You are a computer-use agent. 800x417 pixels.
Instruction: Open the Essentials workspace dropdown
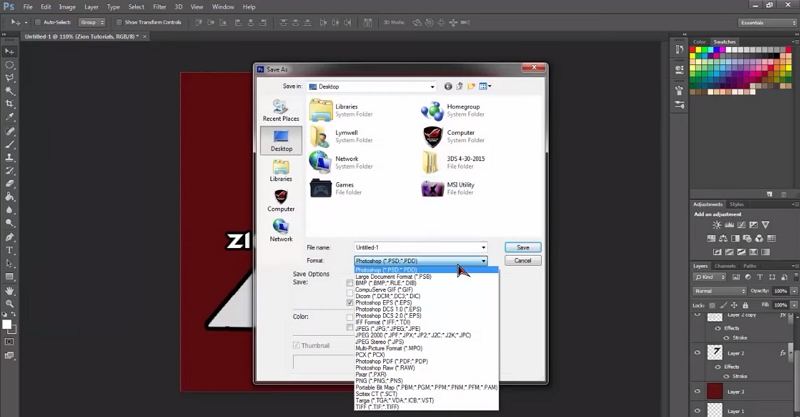click(x=767, y=23)
